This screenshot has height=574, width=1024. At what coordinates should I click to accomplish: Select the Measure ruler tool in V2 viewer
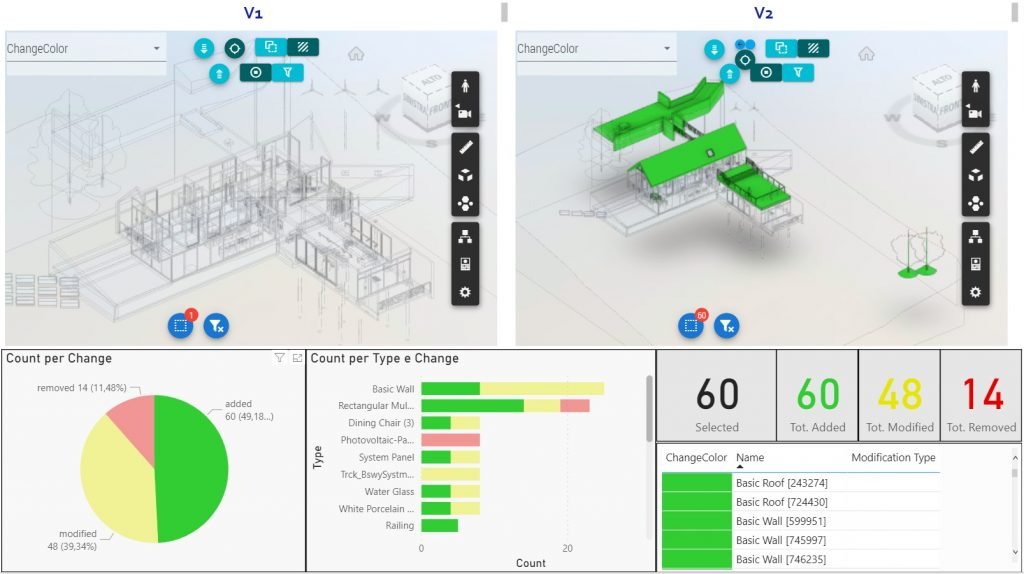[976, 147]
